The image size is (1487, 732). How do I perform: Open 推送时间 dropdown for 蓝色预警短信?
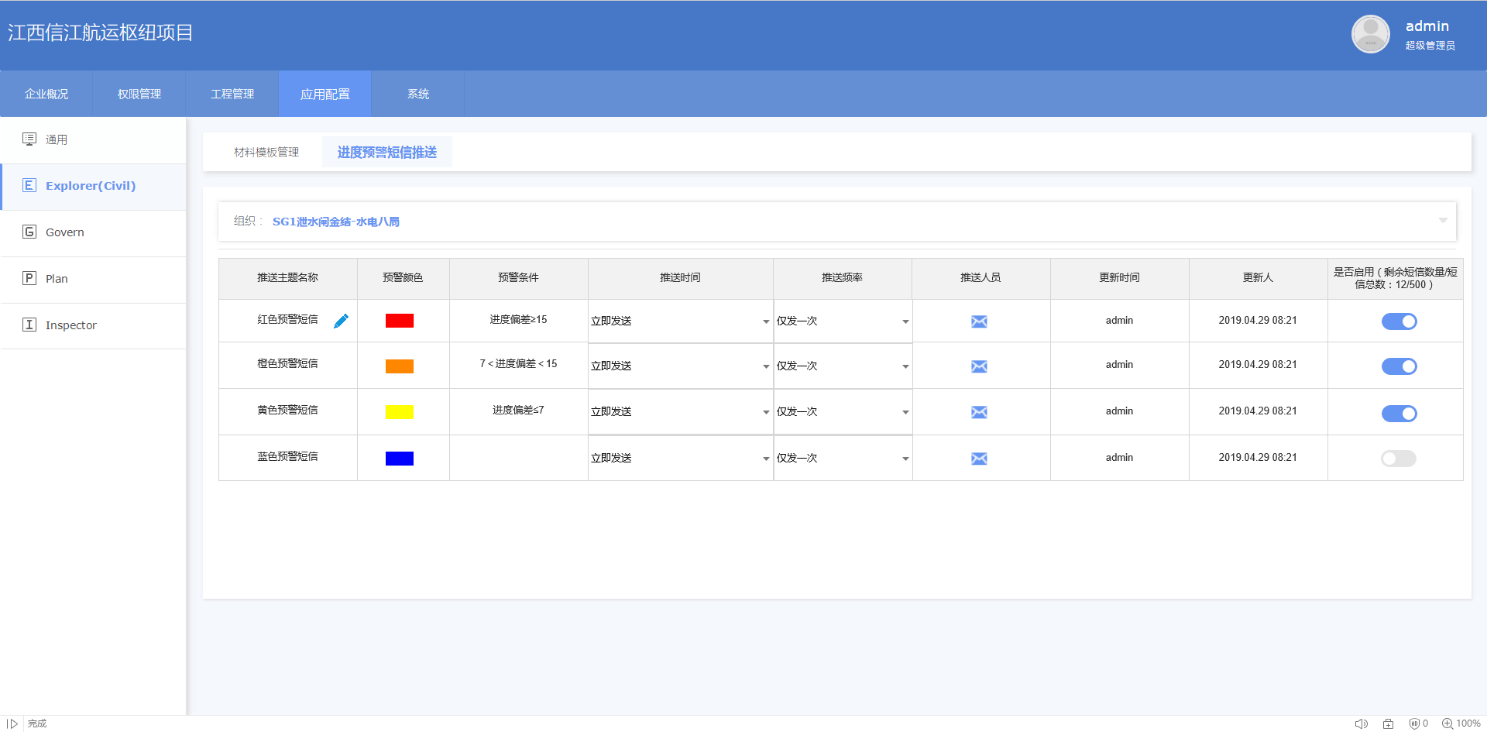(680, 458)
